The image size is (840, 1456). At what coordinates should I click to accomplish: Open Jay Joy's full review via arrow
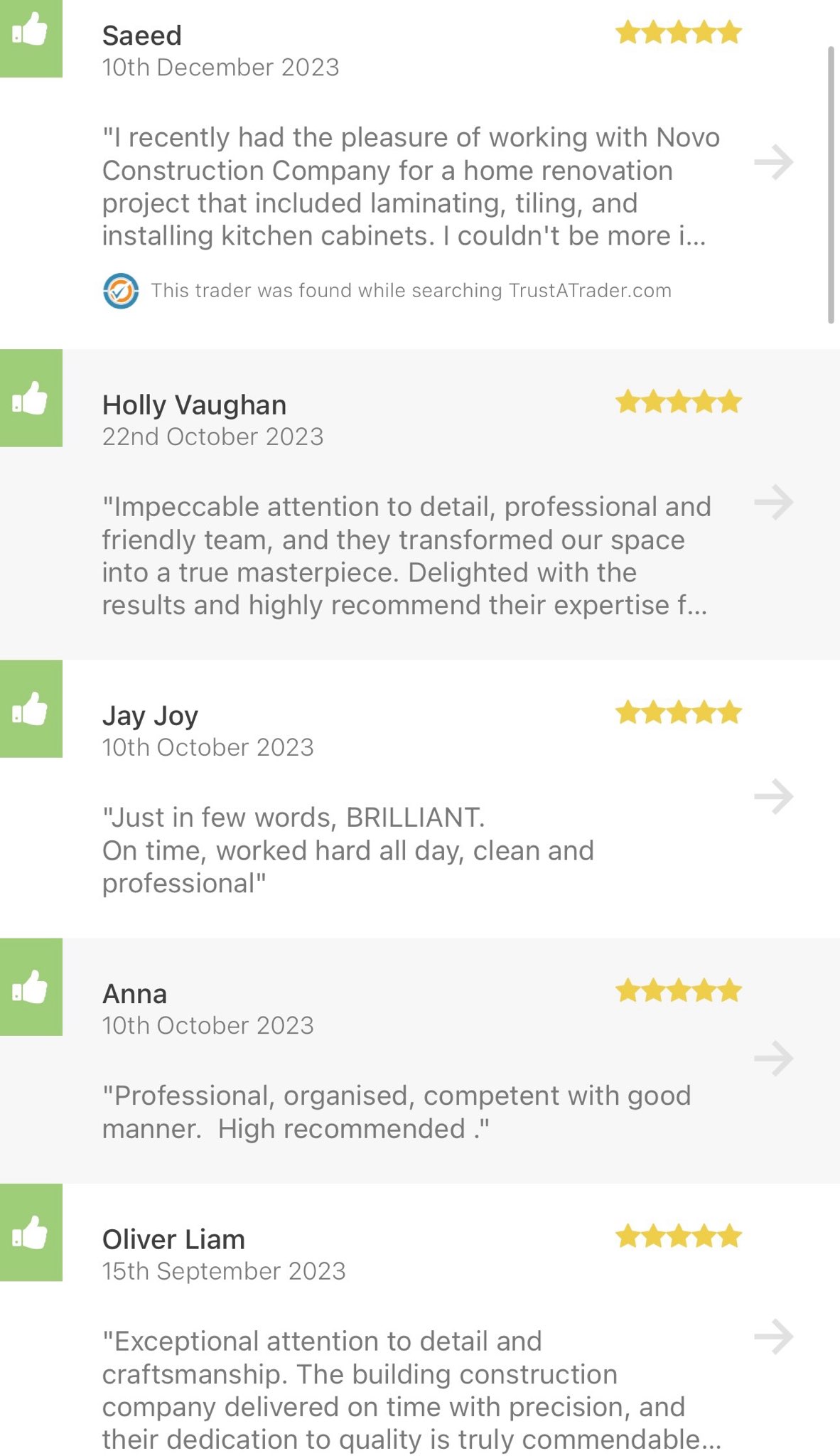pos(774,796)
